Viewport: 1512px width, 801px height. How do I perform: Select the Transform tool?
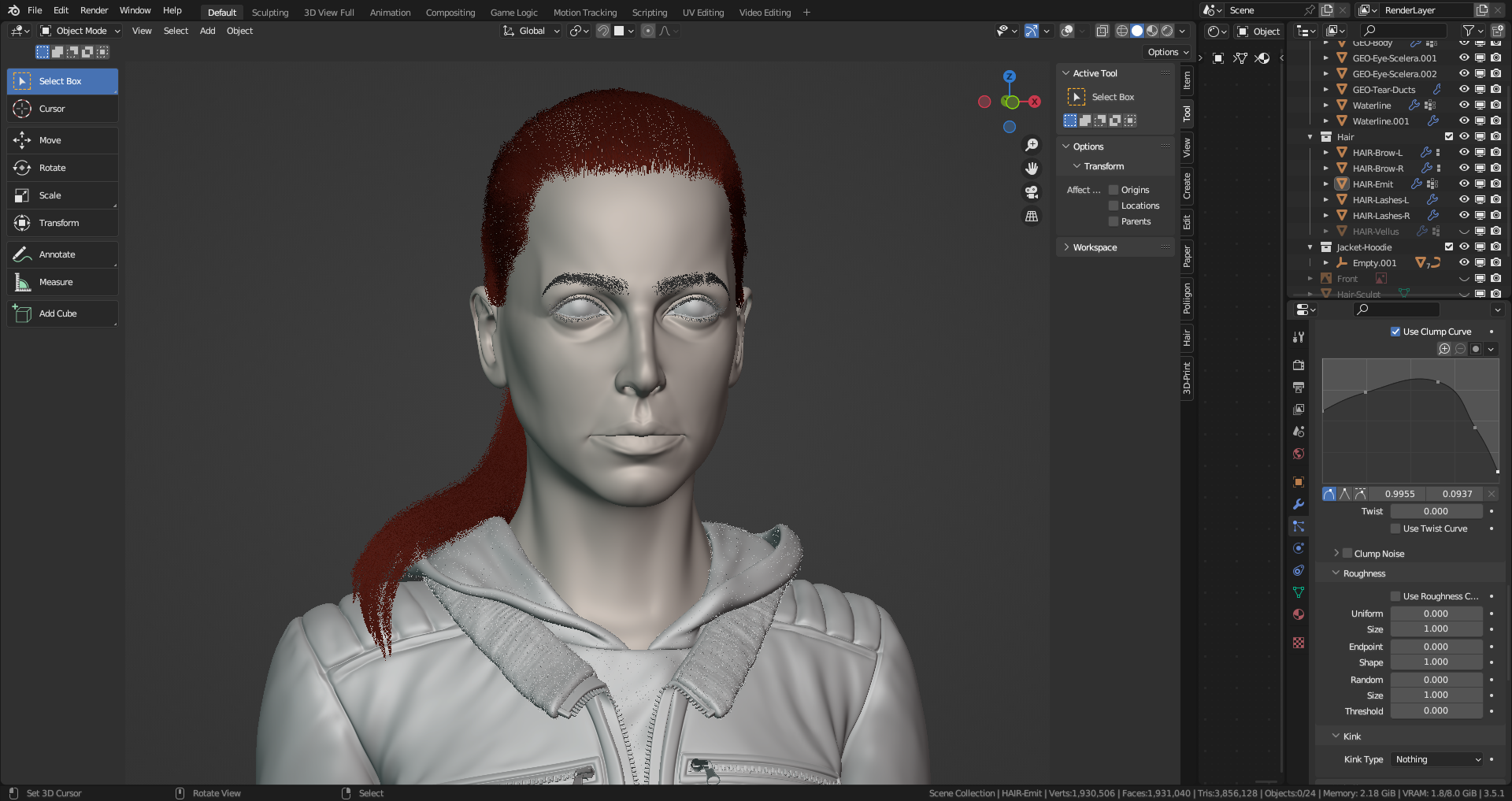[62, 223]
